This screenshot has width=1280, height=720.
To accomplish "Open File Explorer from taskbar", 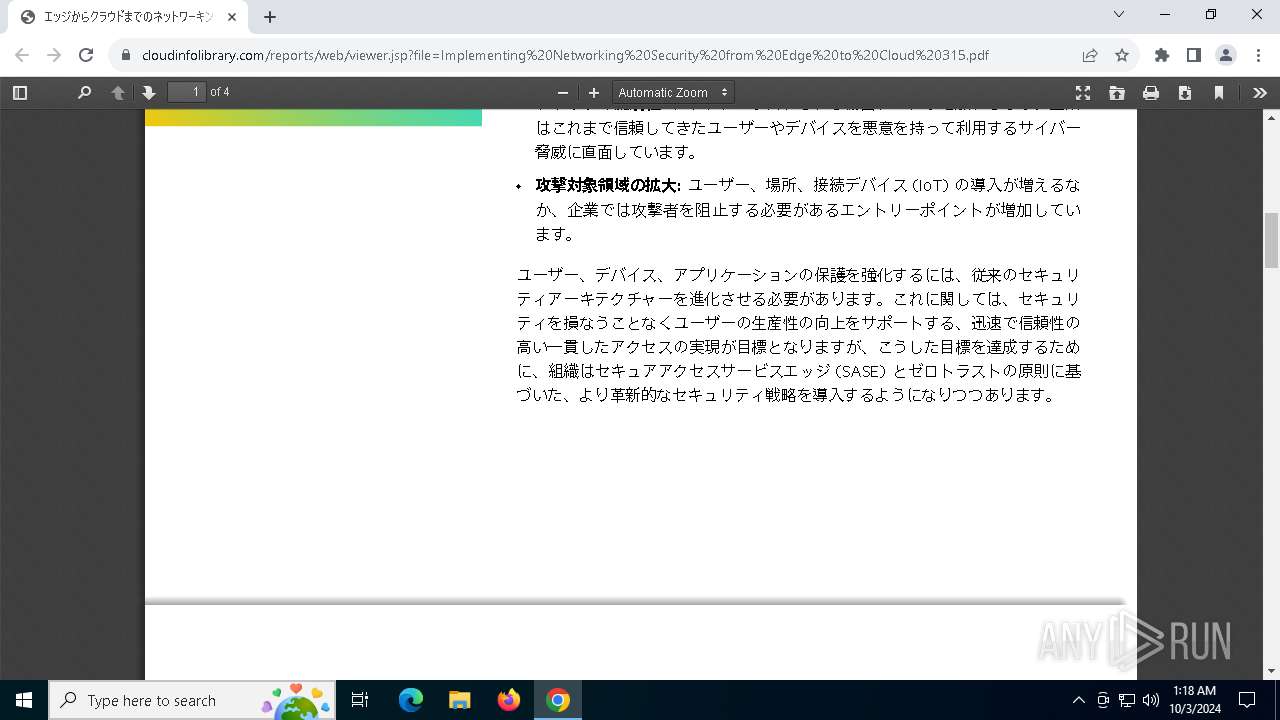I will [460, 700].
